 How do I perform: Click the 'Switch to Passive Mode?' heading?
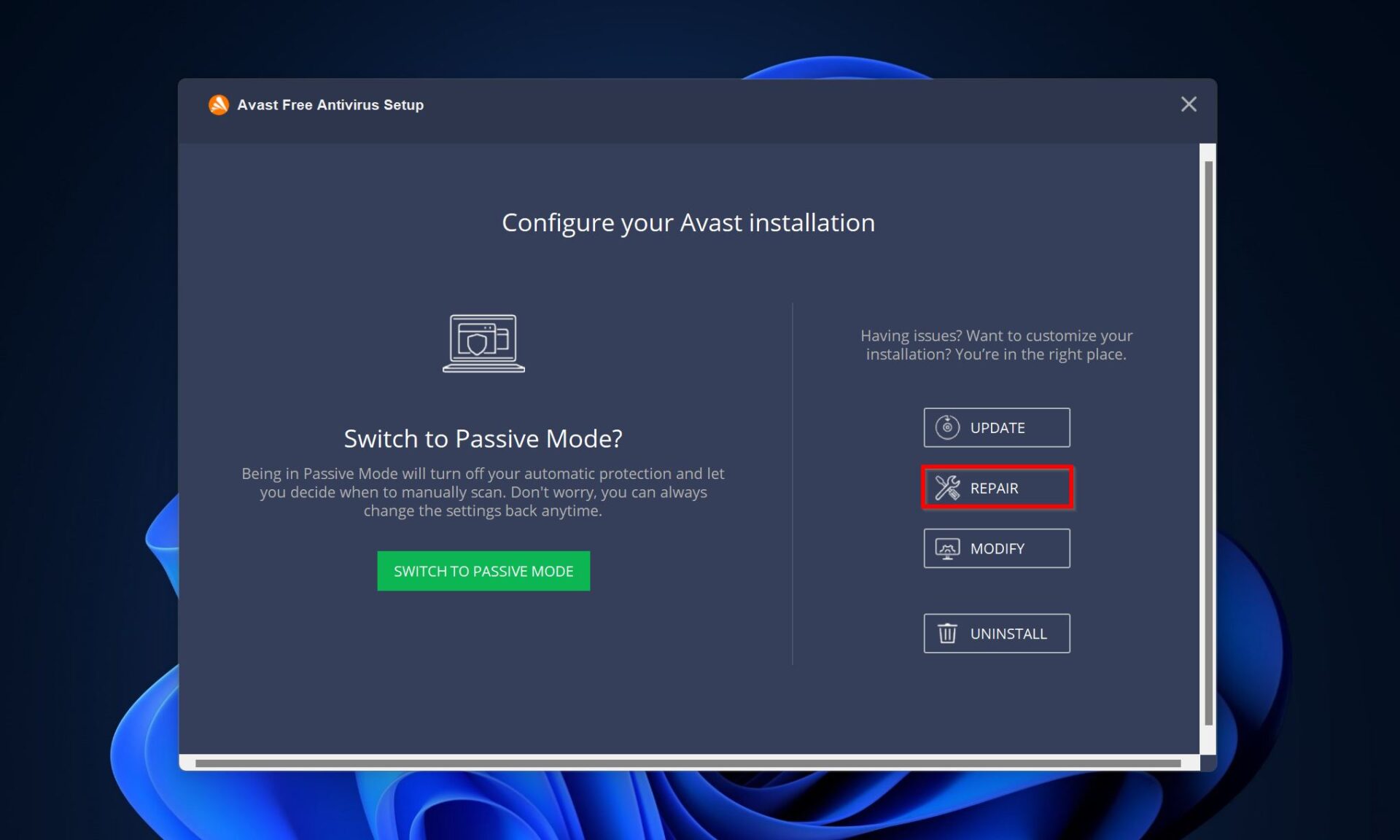click(x=483, y=438)
